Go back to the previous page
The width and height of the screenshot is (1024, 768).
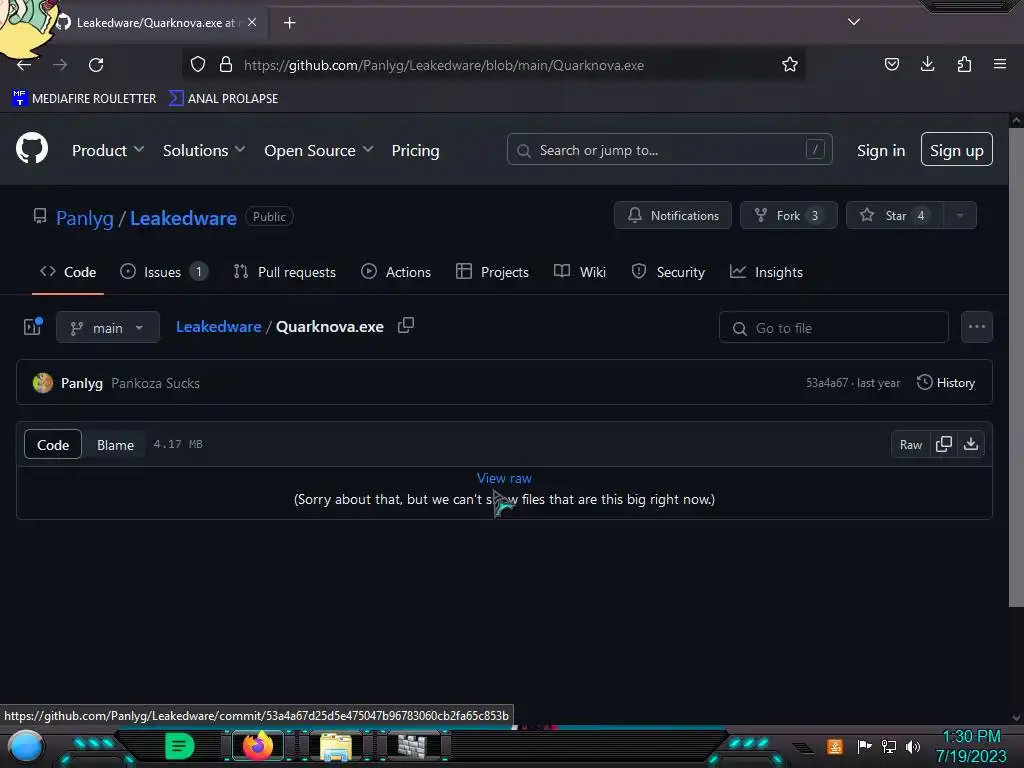pyautogui.click(x=24, y=65)
